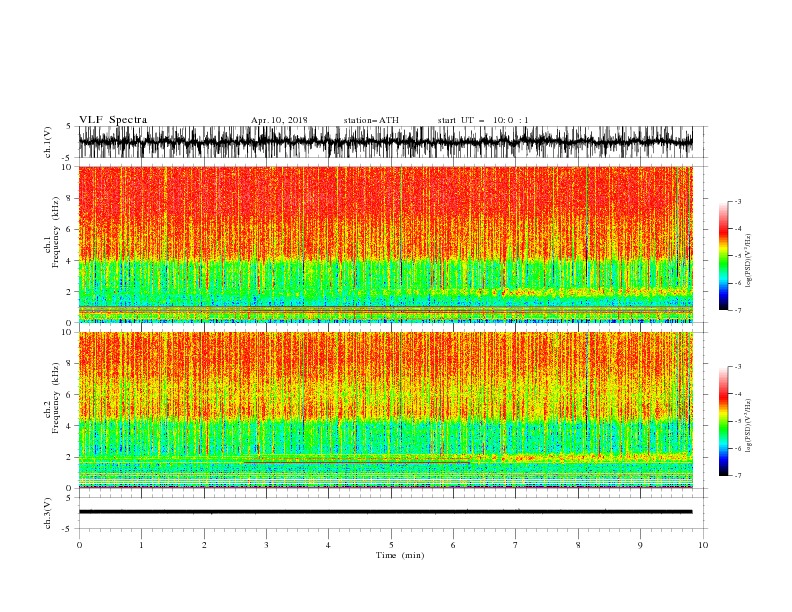Click the "2" frequency tick of ch.2 spectrogram
The width and height of the screenshot is (792, 612).
coord(70,457)
